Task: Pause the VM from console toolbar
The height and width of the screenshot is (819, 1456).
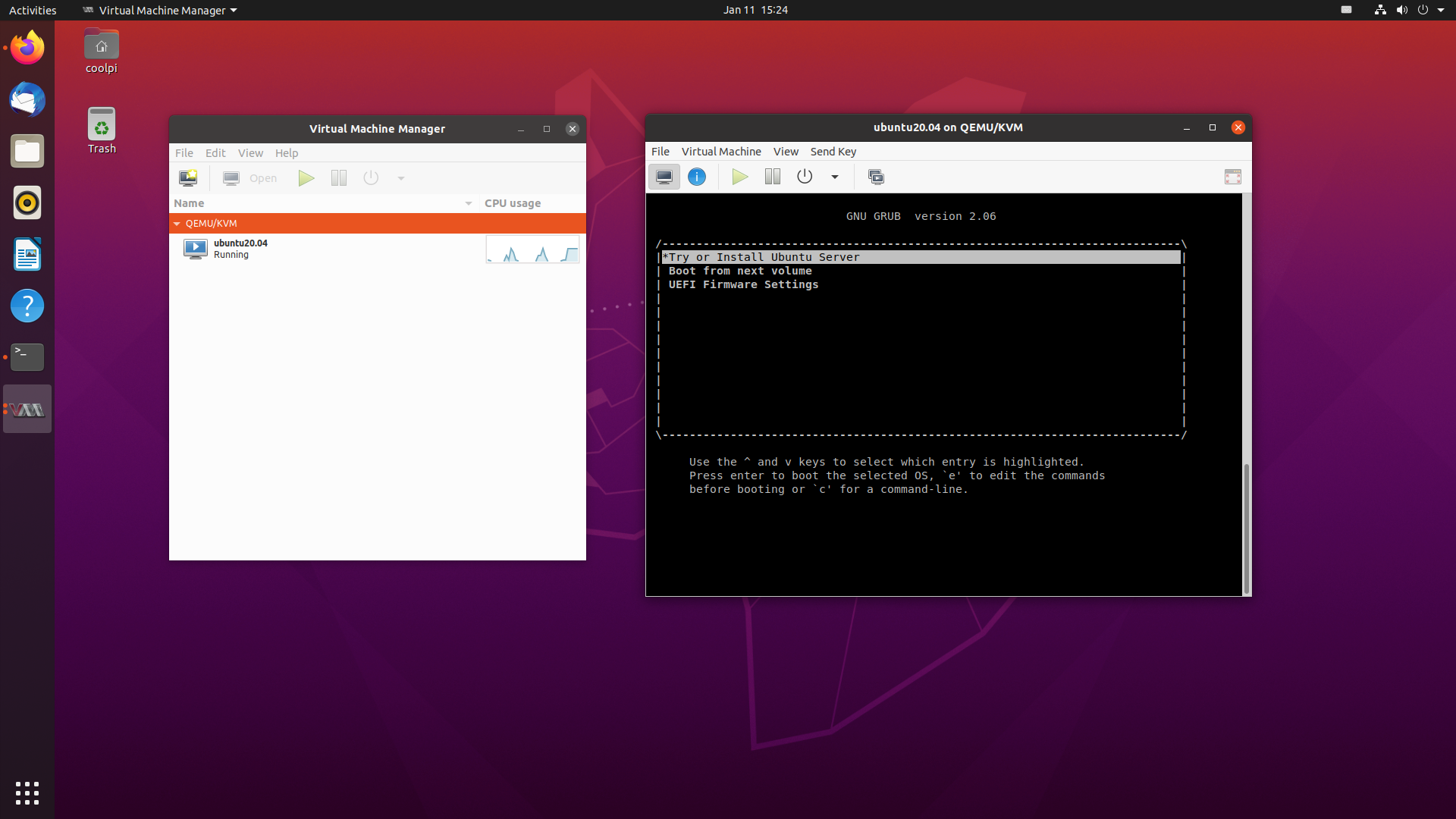Action: coord(773,177)
